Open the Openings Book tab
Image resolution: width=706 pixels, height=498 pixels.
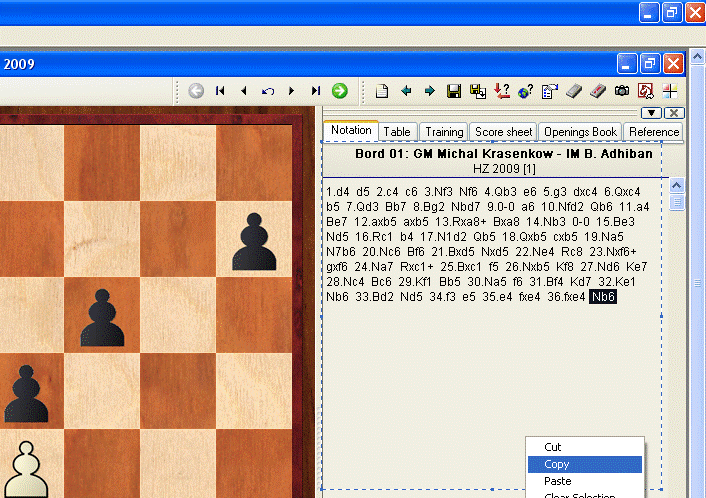point(580,132)
